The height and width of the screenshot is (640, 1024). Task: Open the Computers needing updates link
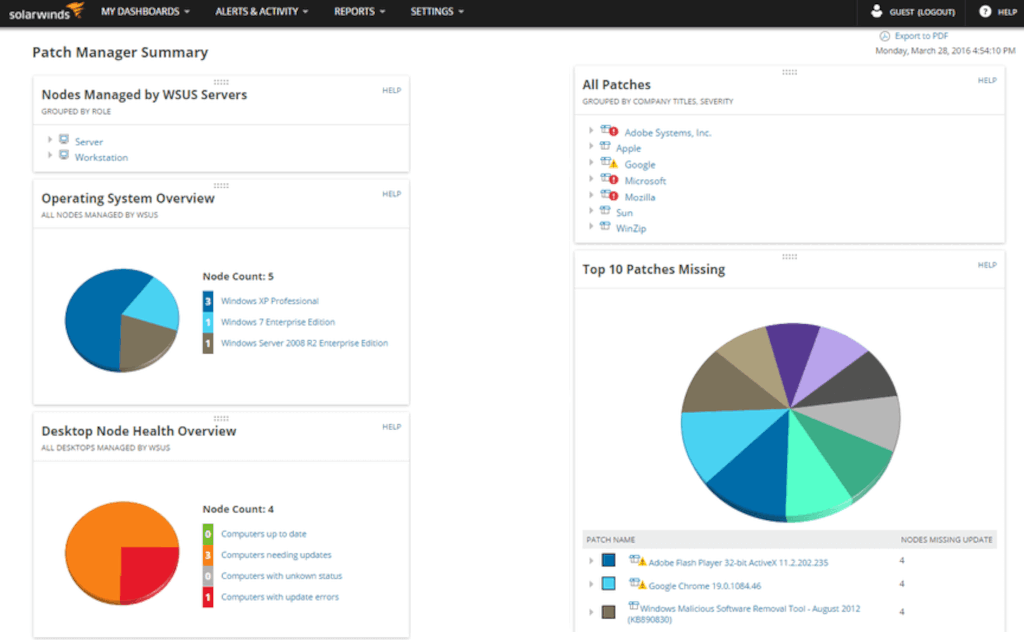[x=276, y=554]
